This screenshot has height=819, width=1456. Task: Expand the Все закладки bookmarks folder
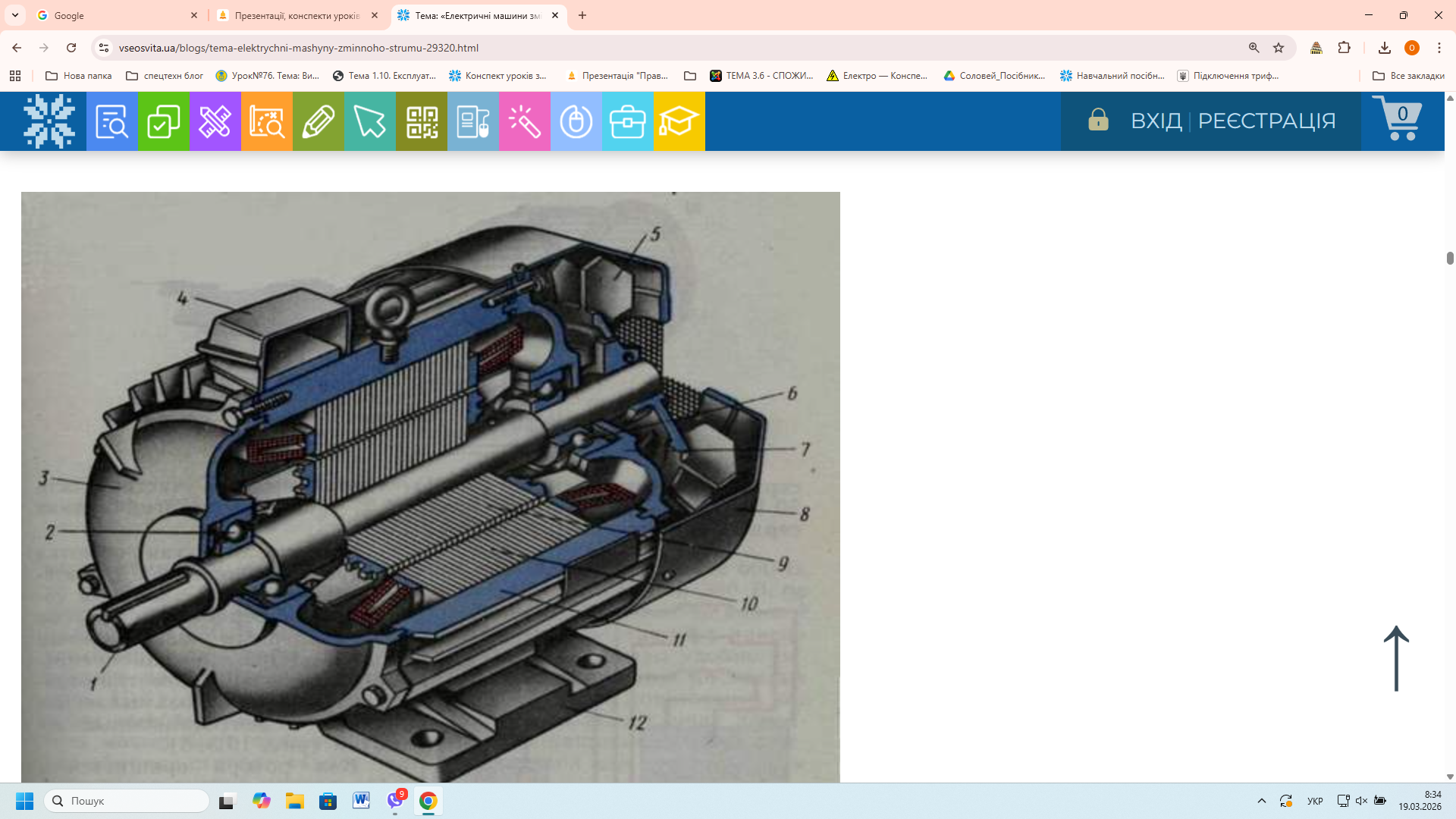tap(1408, 76)
